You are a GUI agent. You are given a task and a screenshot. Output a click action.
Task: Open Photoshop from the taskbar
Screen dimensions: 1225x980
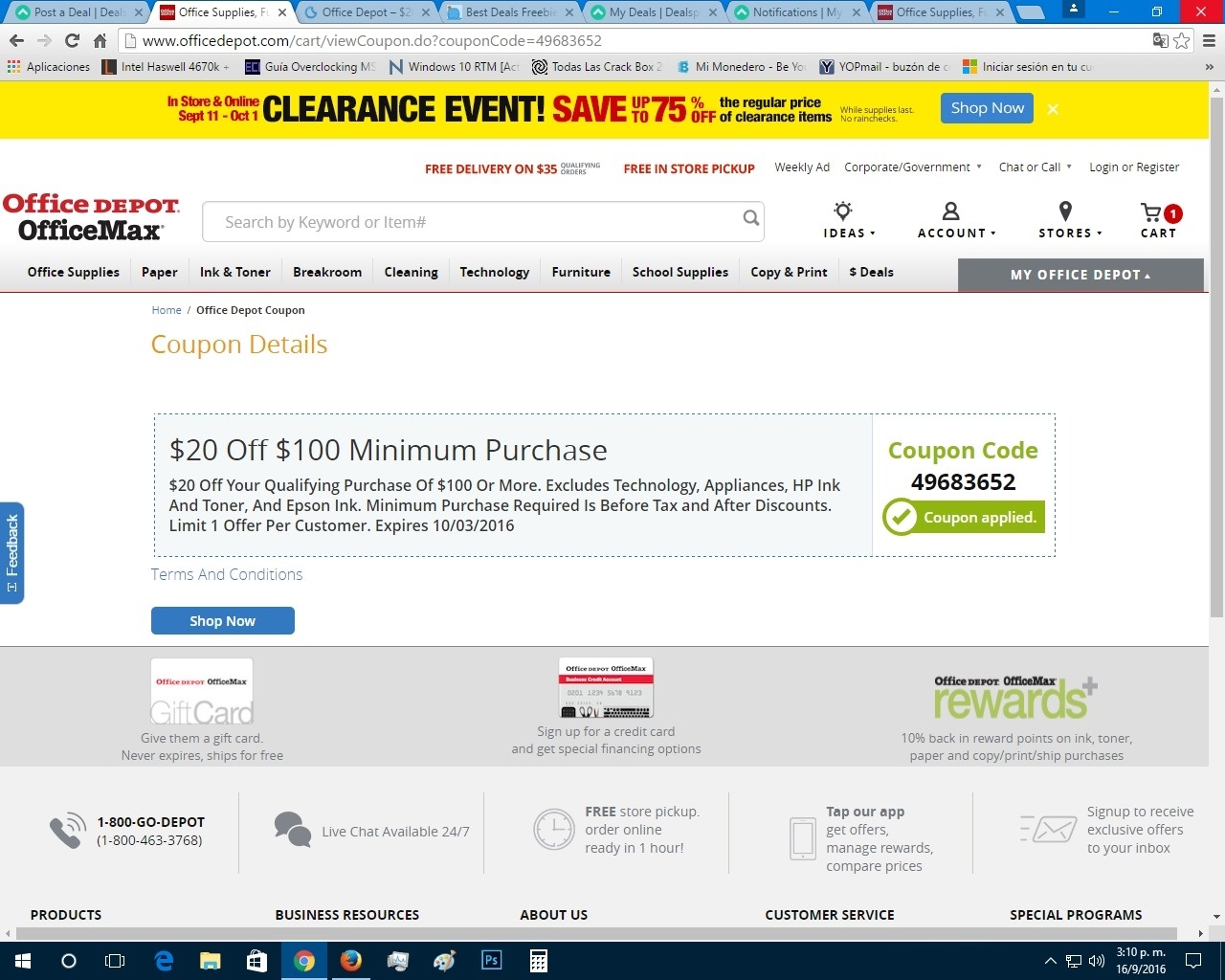492,960
